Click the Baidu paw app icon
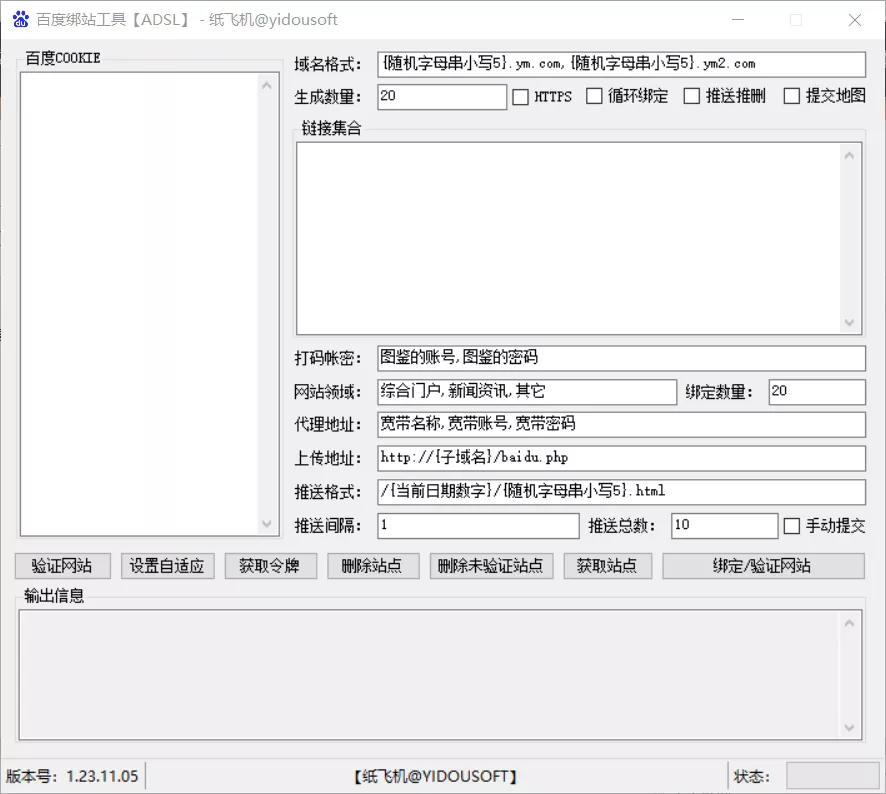 (x=21, y=19)
